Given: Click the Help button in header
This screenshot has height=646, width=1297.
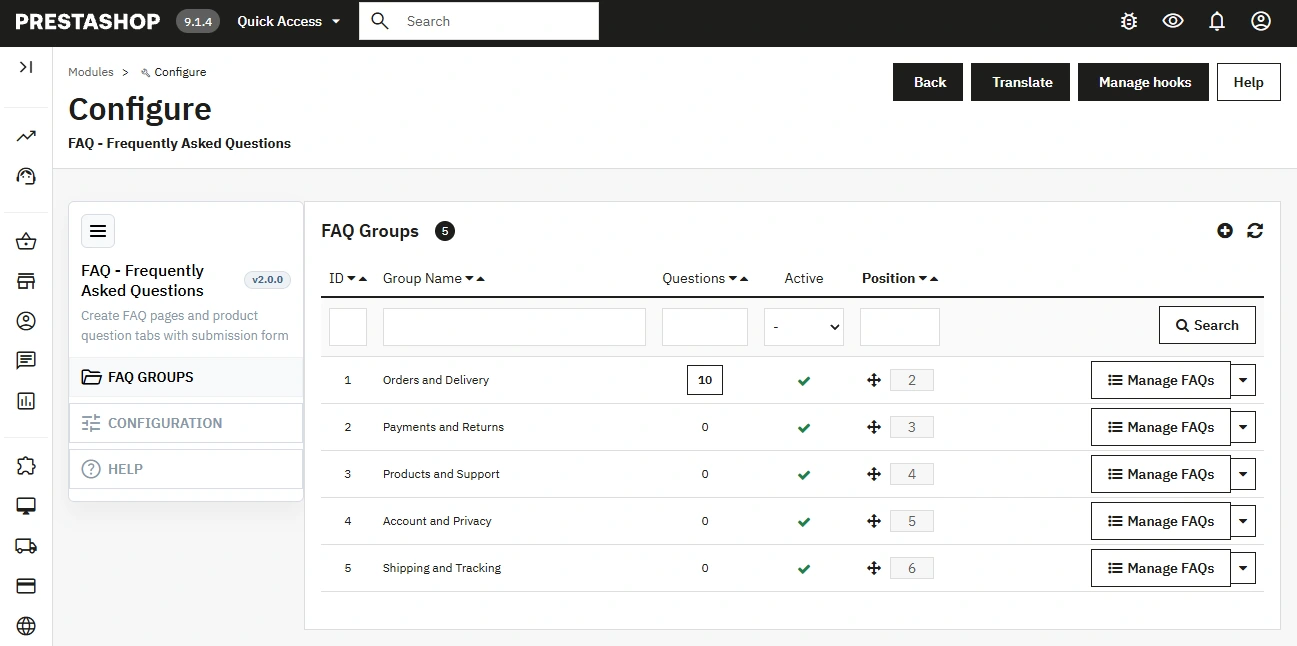Looking at the screenshot, I should coord(1248,82).
